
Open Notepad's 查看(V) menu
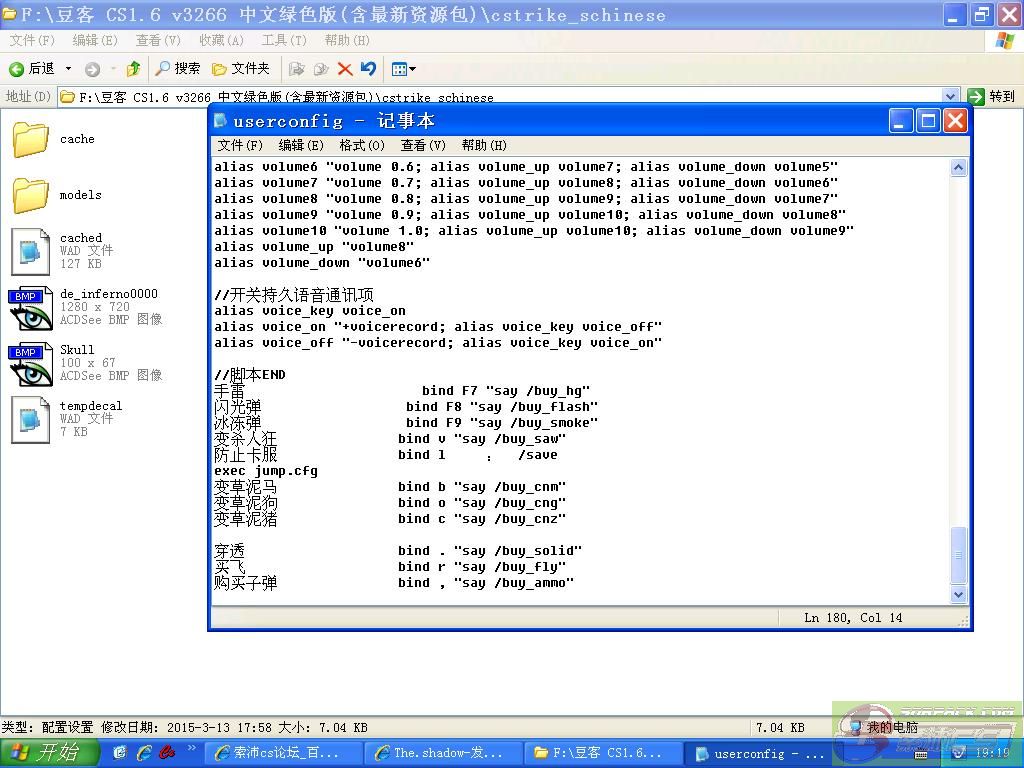423,145
